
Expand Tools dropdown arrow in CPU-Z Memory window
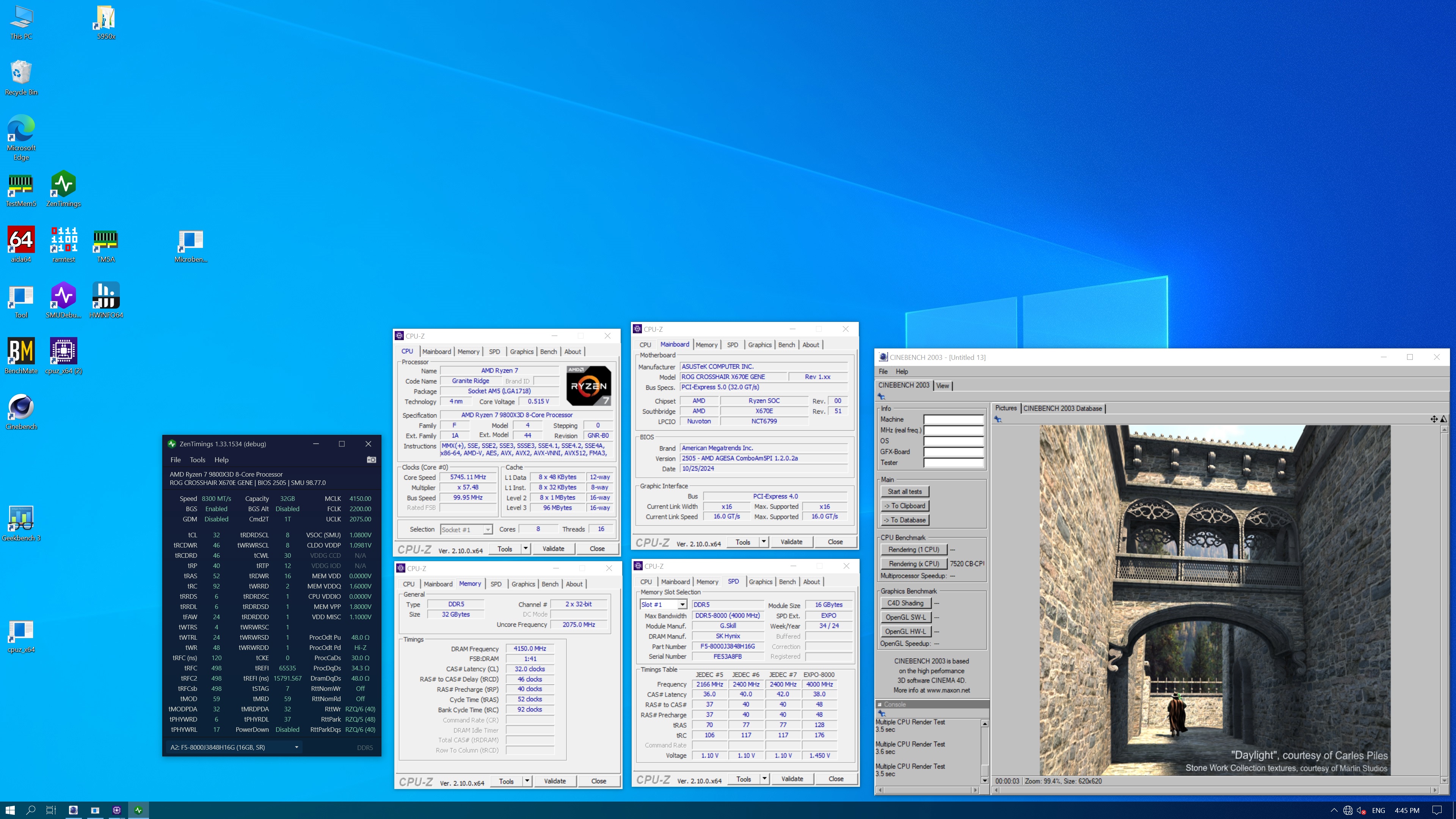[x=527, y=781]
